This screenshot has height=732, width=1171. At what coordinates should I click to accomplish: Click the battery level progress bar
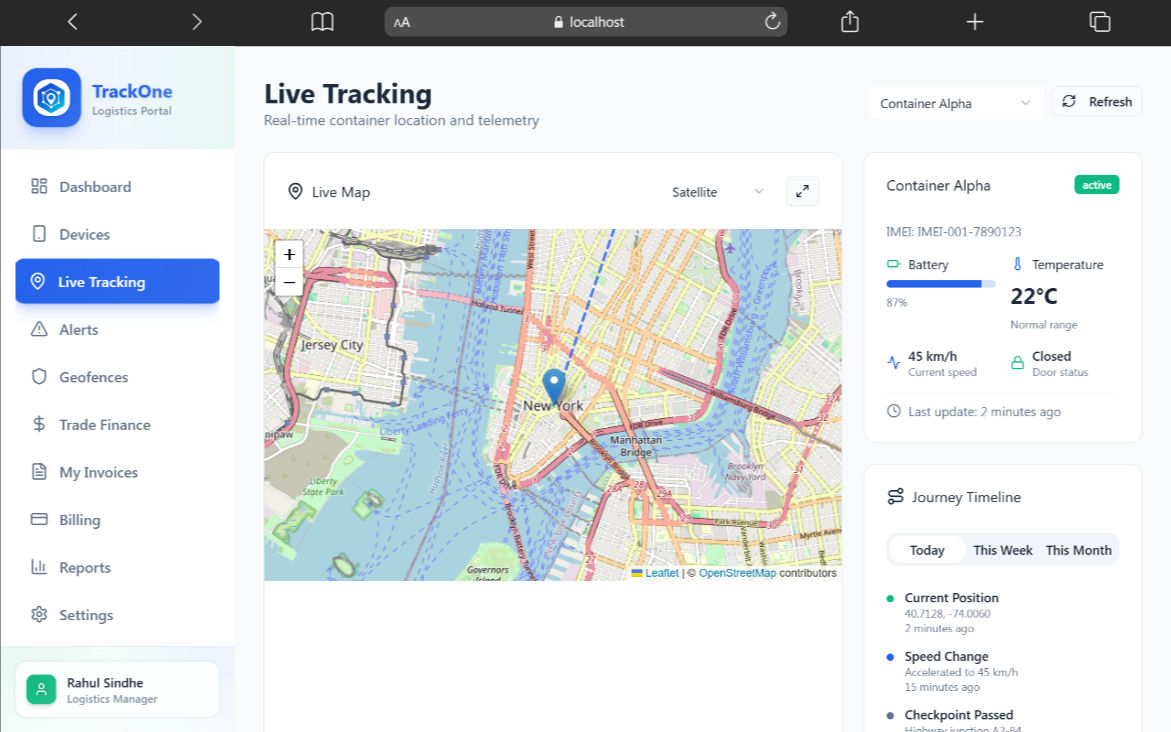tap(940, 284)
